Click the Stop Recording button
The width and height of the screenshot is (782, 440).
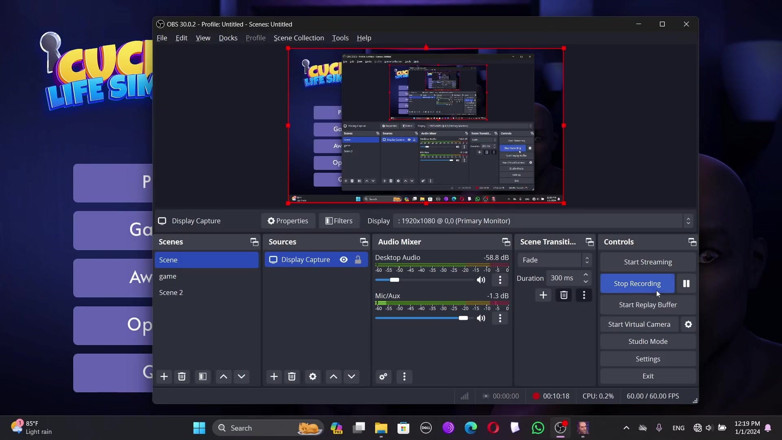(637, 283)
